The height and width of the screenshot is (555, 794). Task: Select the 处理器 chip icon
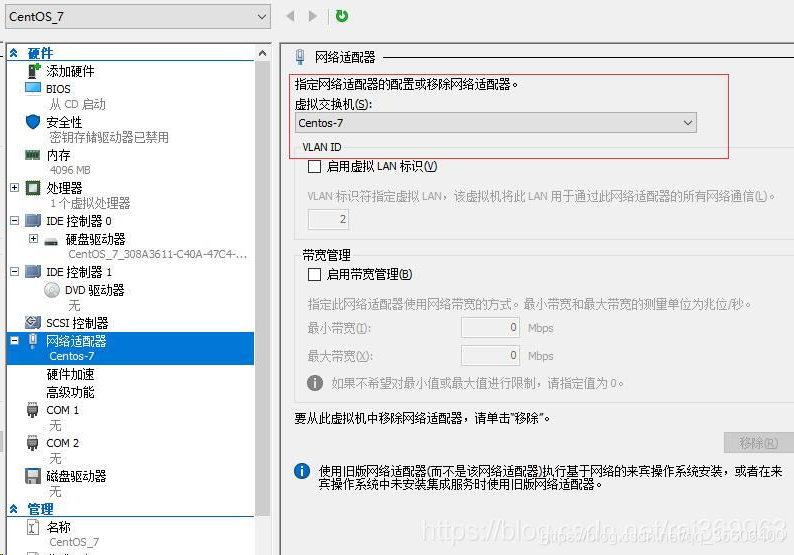(x=33, y=188)
